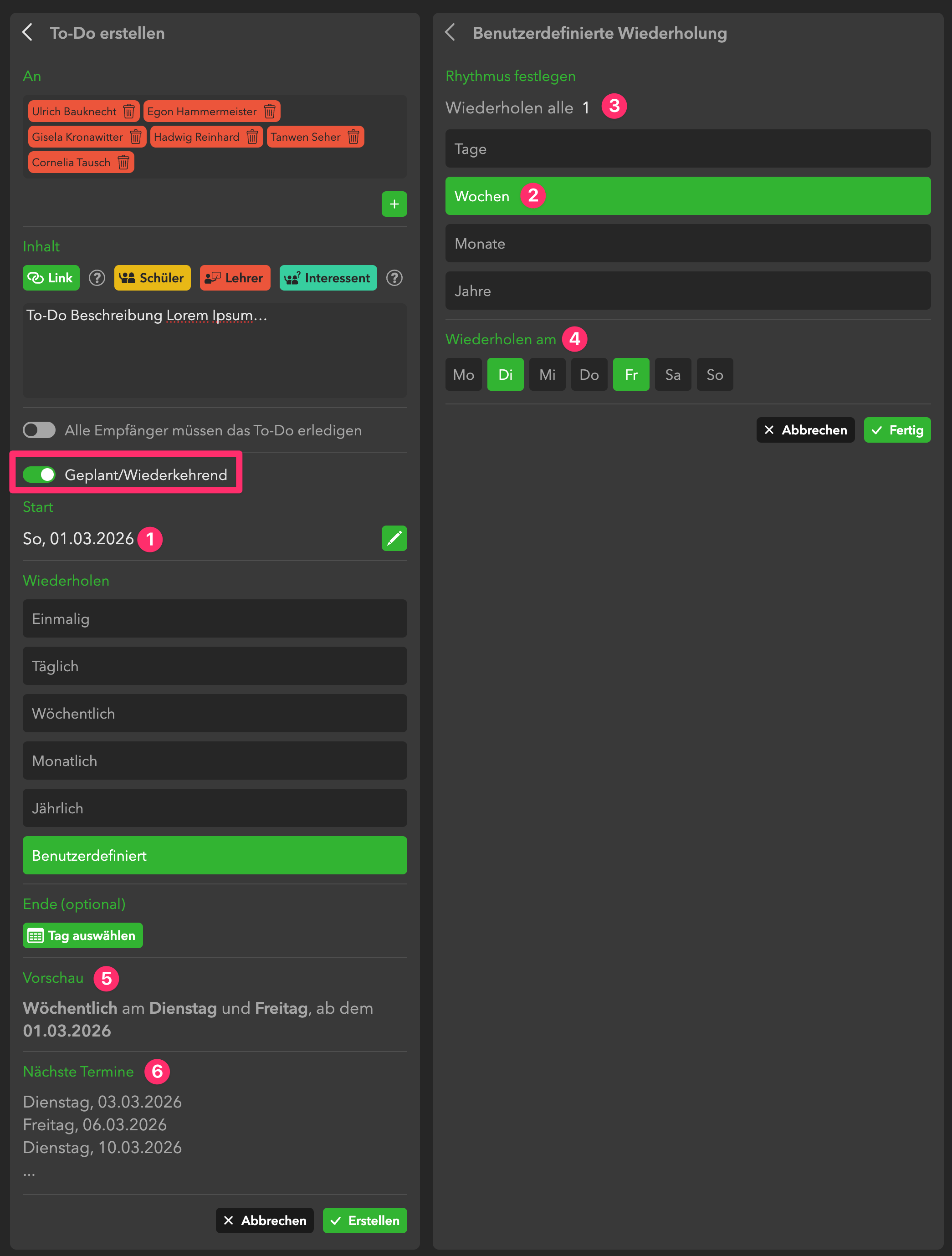
Task: Remove recipient Ulrich Bauknecht via trash icon
Action: click(x=129, y=111)
